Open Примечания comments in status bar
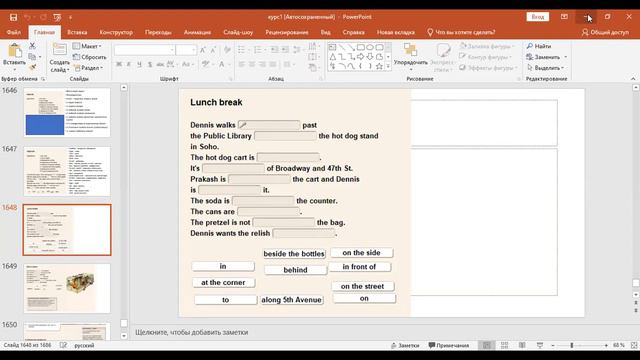640x360 pixels. click(x=448, y=345)
